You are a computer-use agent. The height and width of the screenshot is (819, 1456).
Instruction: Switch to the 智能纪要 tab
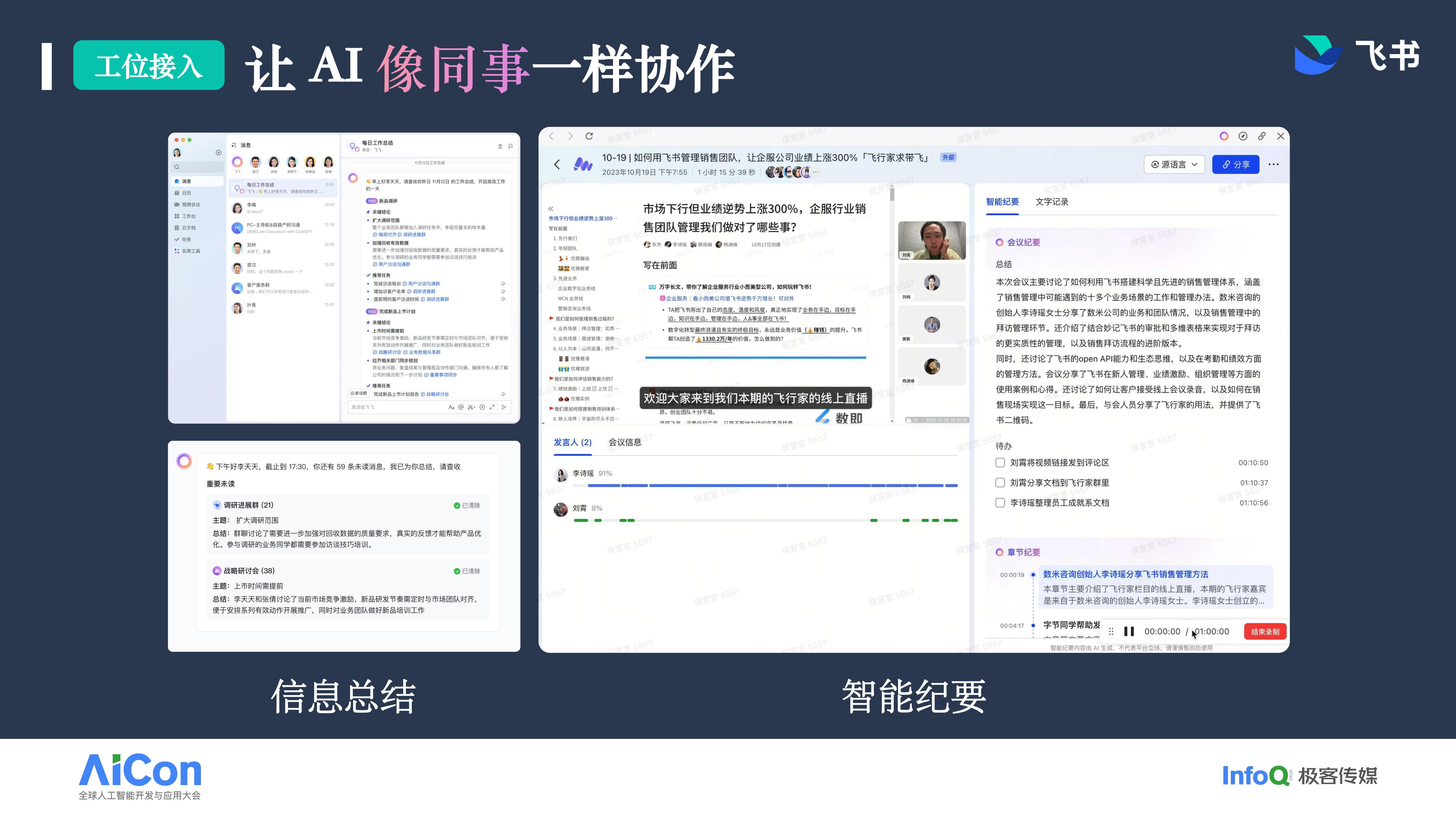[x=1002, y=202]
